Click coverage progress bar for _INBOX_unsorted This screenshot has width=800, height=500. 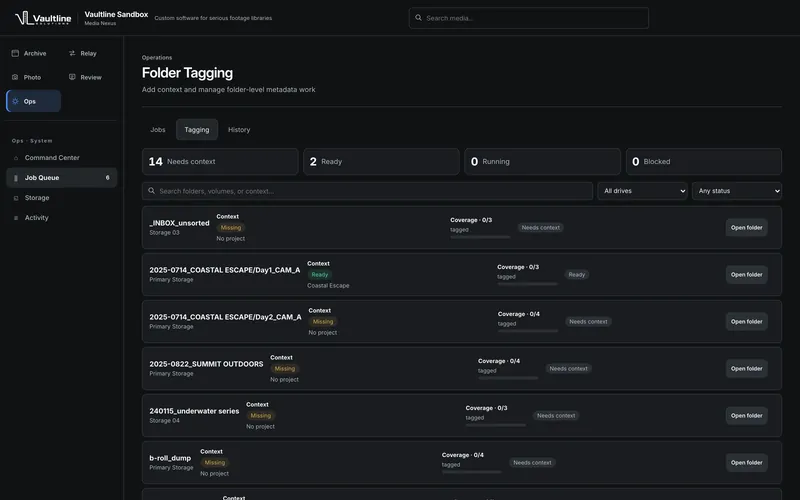point(480,237)
